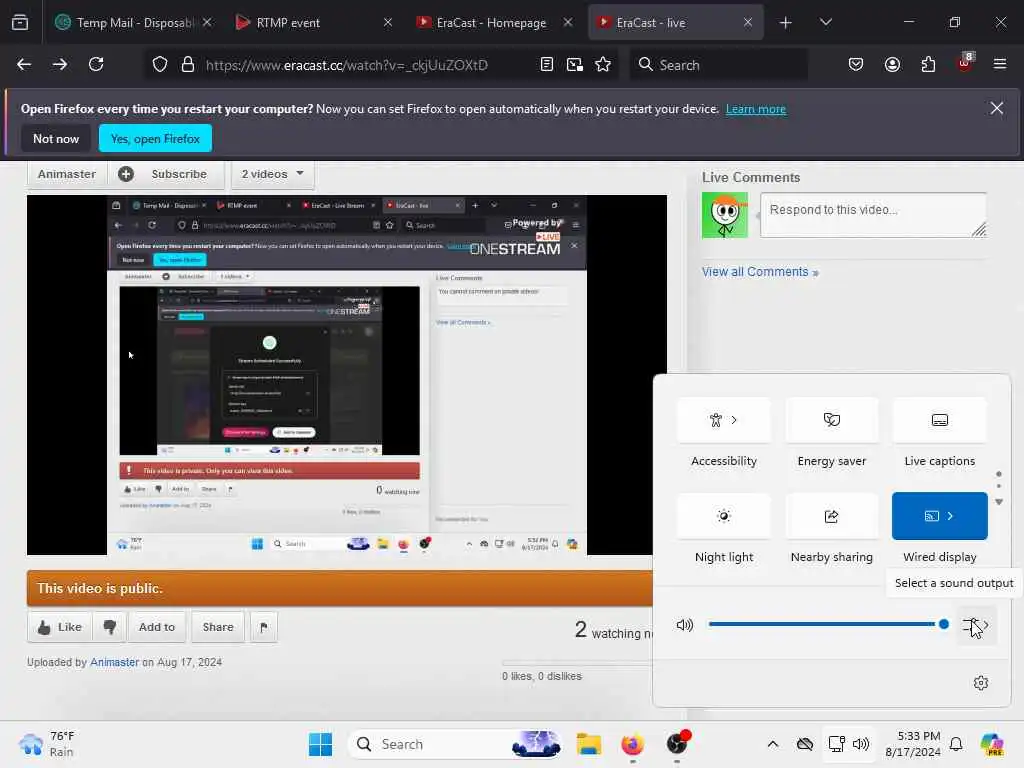Open notifications bell in taskbar

[x=955, y=744]
